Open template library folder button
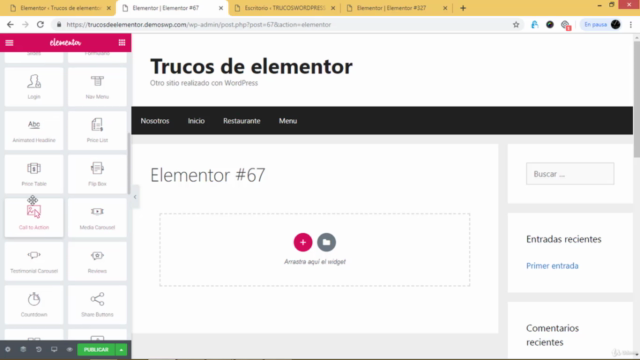 327,242
